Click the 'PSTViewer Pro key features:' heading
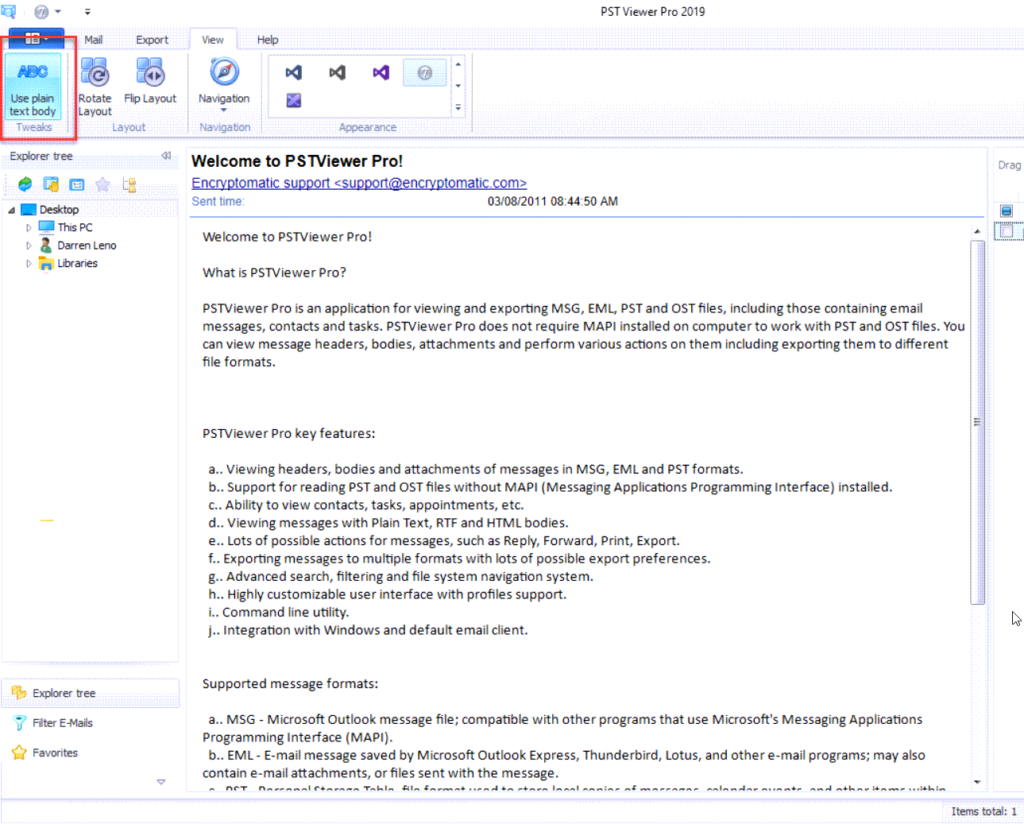The height and width of the screenshot is (824, 1024). (289, 434)
